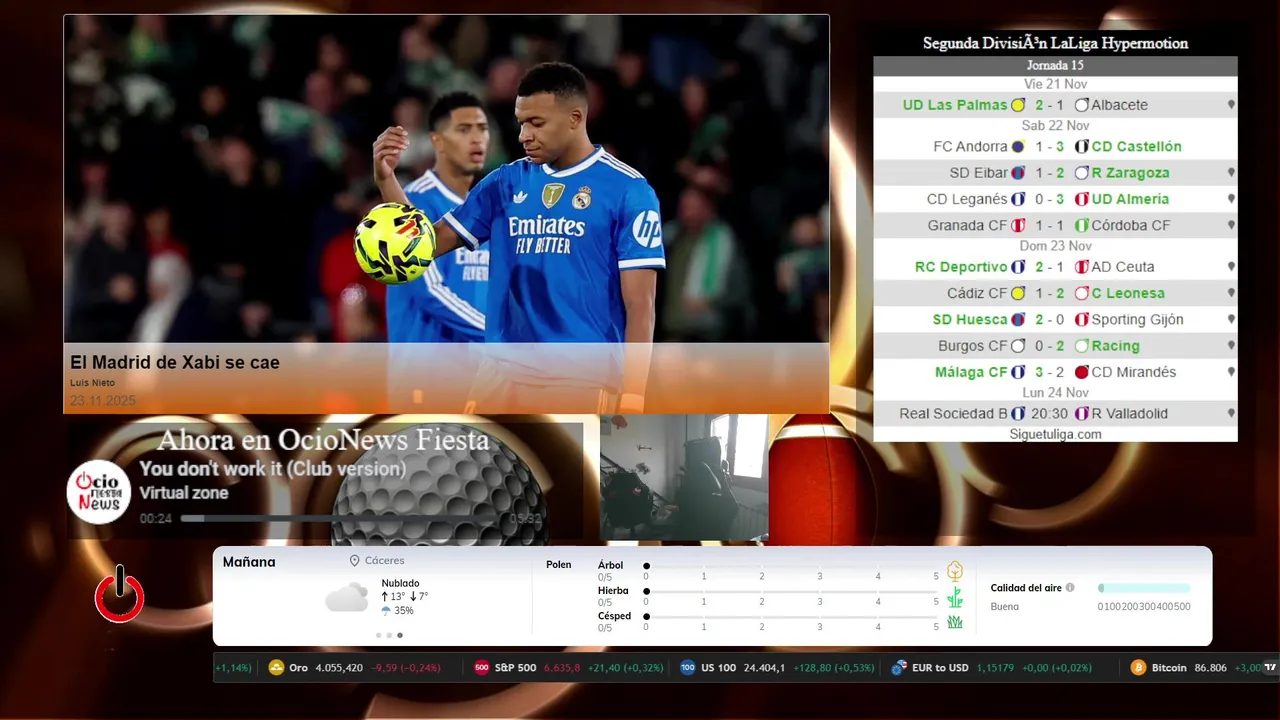The image size is (1280, 720).
Task: Click the Césped pollen level slider
Action: click(x=791, y=616)
